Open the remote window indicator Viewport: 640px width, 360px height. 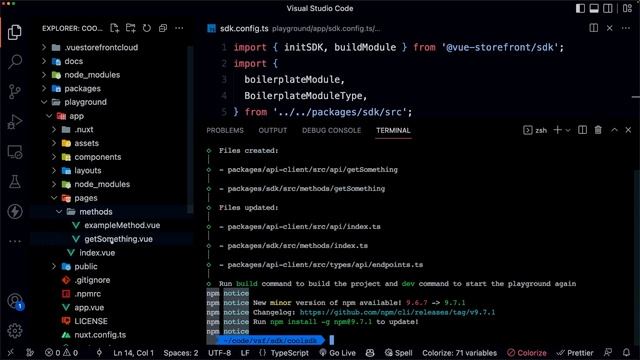tap(11, 352)
